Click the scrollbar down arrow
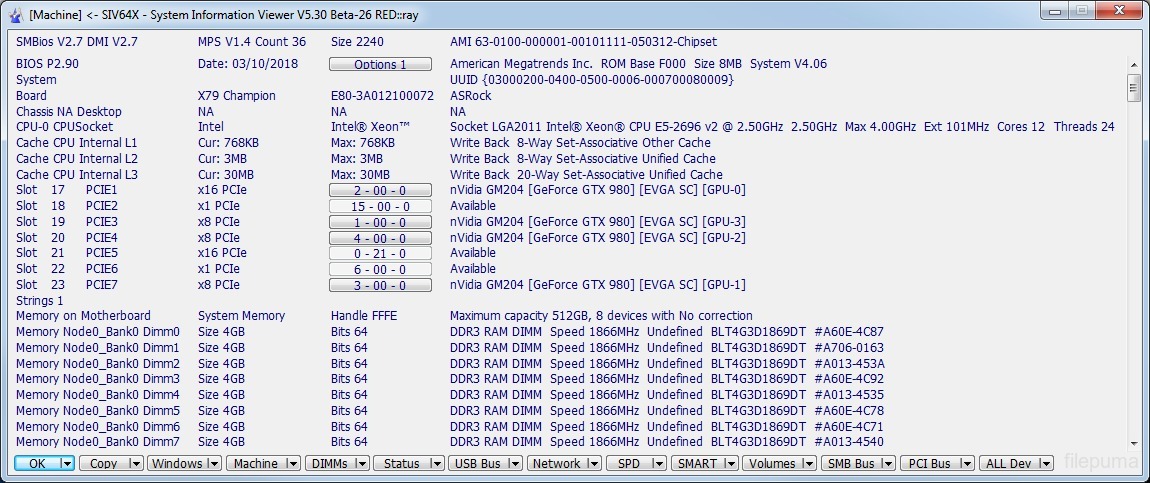The width and height of the screenshot is (1150, 483). (x=1134, y=444)
